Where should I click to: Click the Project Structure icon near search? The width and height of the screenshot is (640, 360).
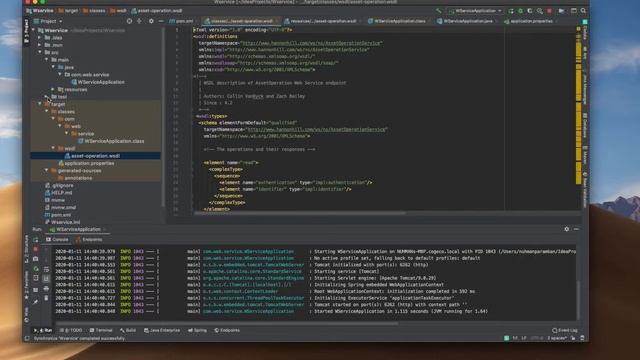tap(573, 11)
